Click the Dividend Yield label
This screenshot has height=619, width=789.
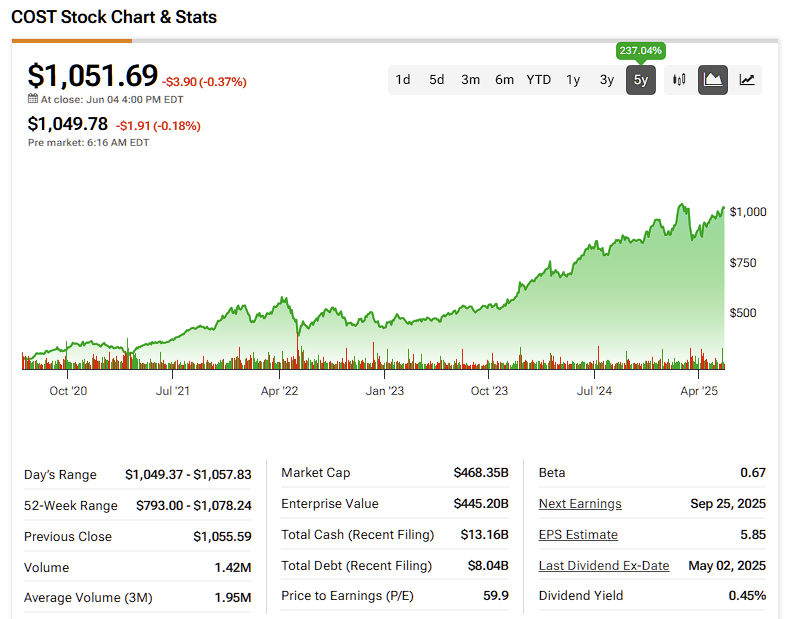pyautogui.click(x=581, y=596)
